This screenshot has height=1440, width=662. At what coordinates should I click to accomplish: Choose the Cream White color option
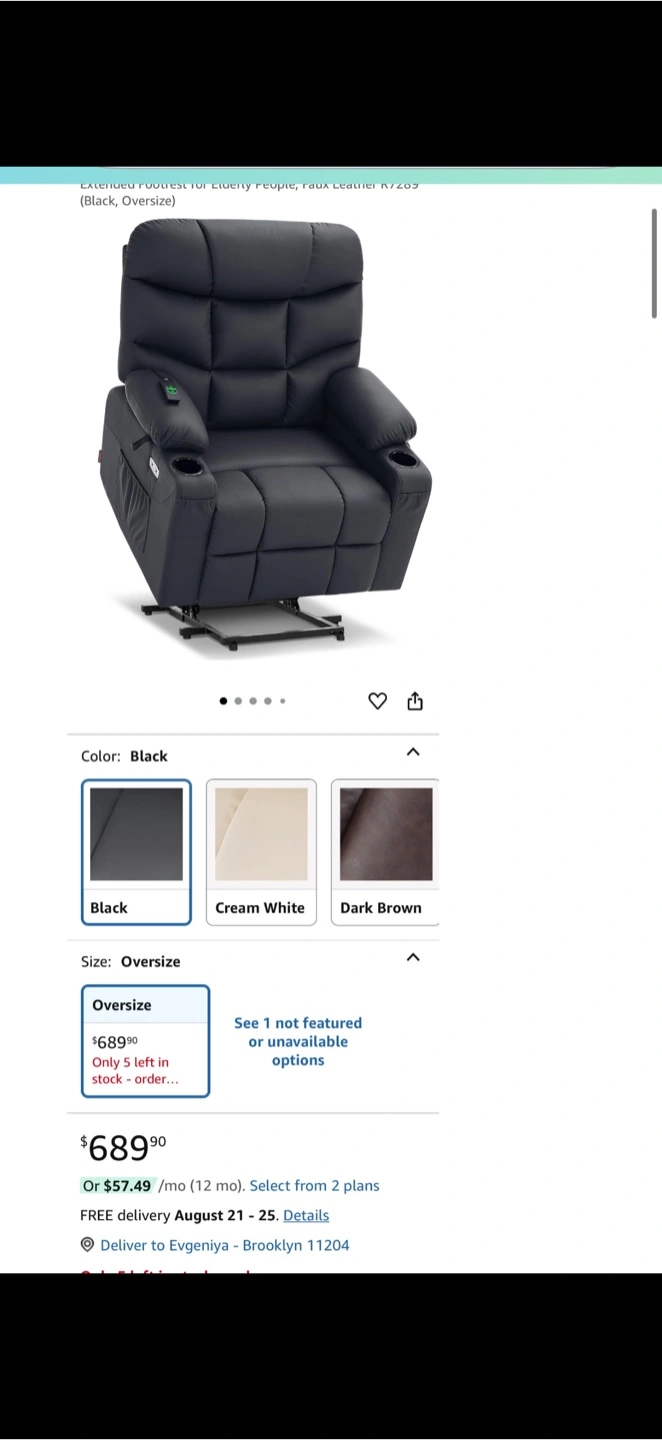click(261, 852)
